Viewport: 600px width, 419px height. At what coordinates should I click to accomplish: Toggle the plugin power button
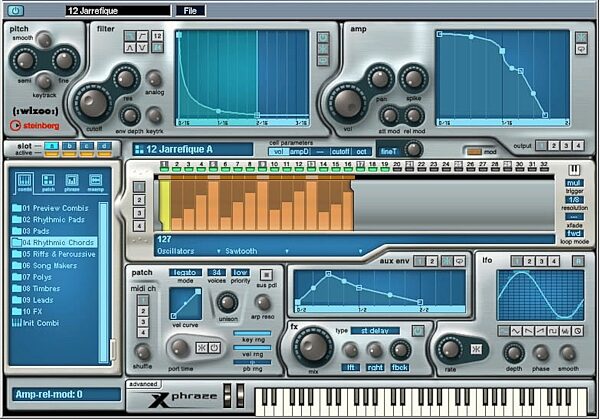16,10
